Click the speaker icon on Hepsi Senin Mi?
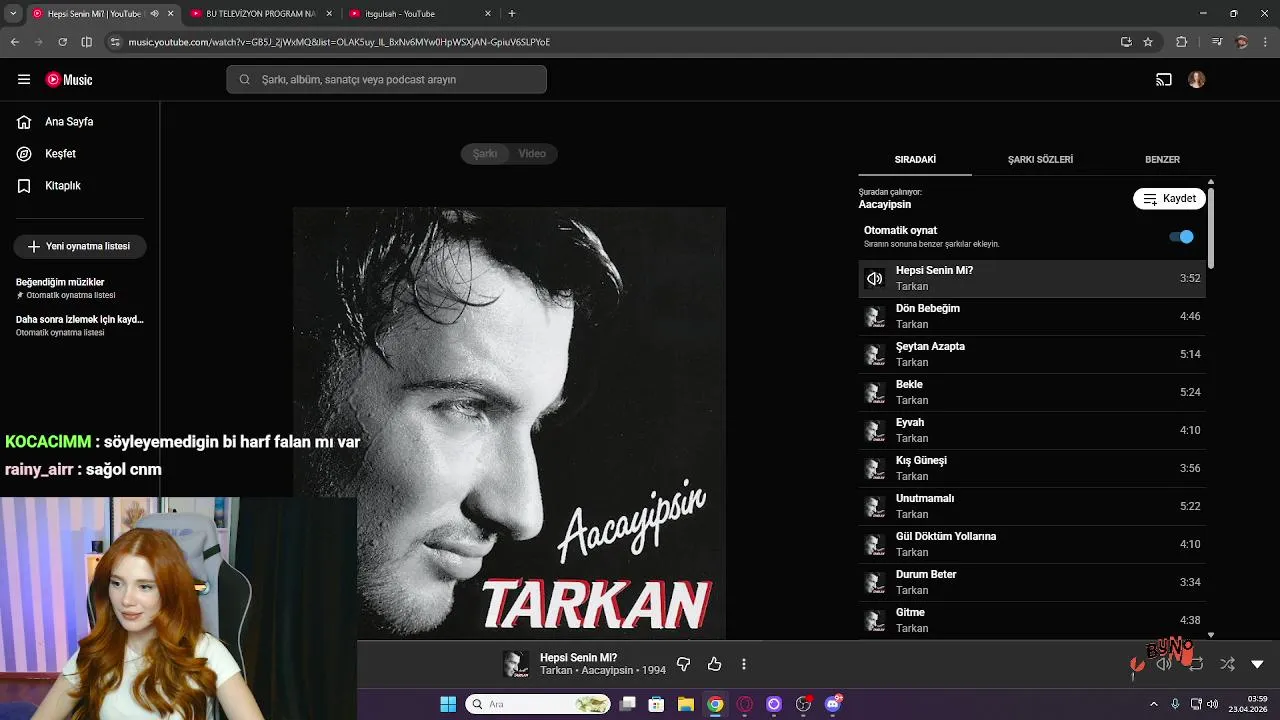The height and width of the screenshot is (720, 1280). click(x=875, y=279)
